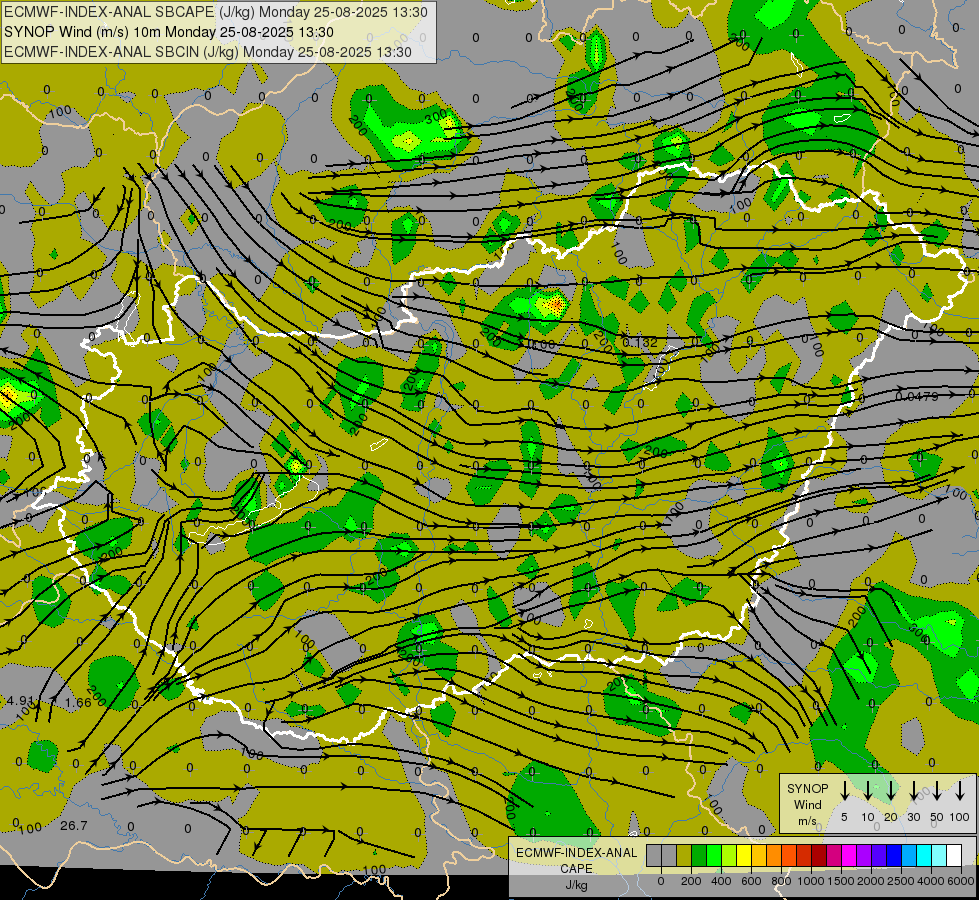Select the violet purple swatch in CAPE legend

point(865,855)
